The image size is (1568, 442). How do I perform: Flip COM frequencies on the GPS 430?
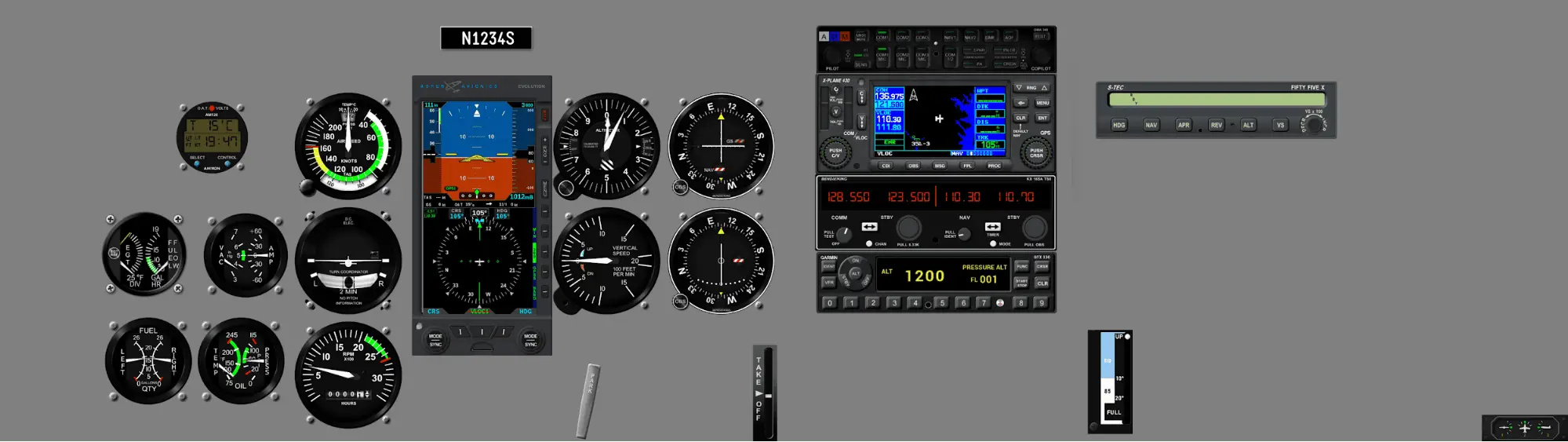click(861, 97)
